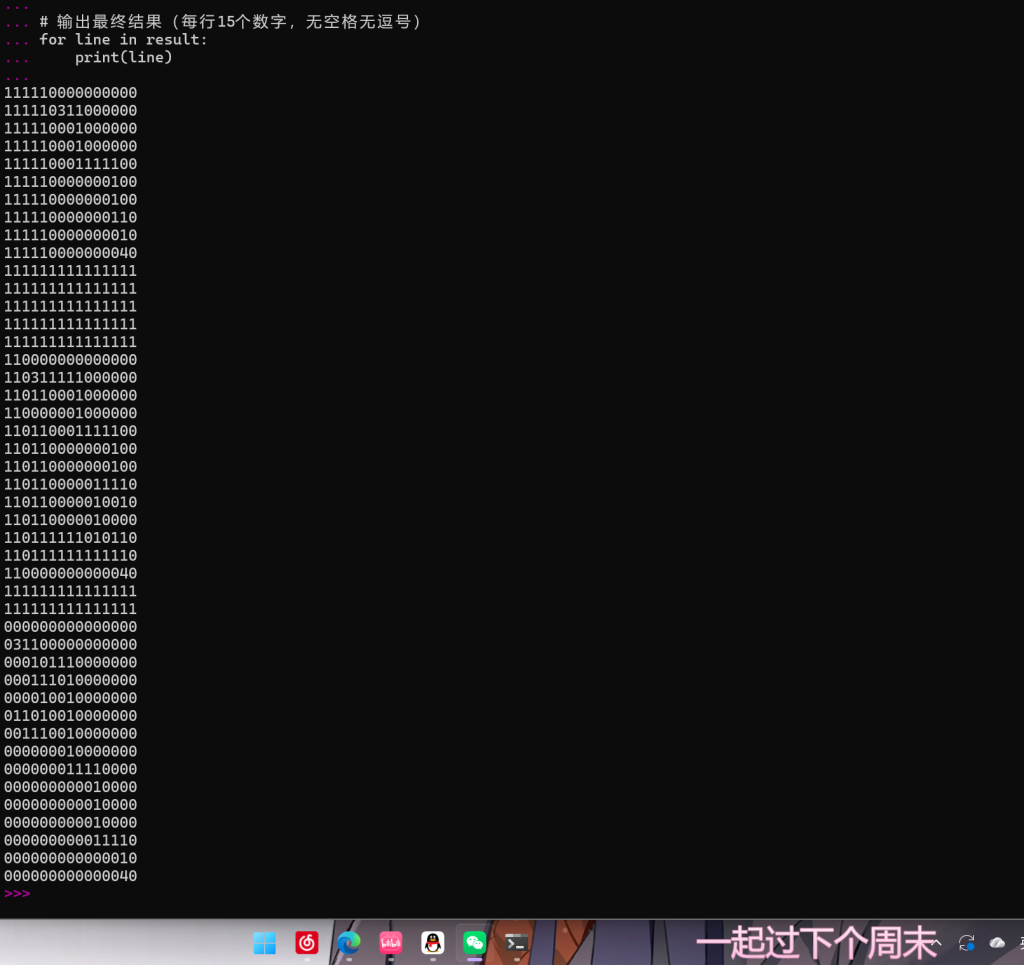
Task: Click output line 111110311000000
Action: (71, 111)
